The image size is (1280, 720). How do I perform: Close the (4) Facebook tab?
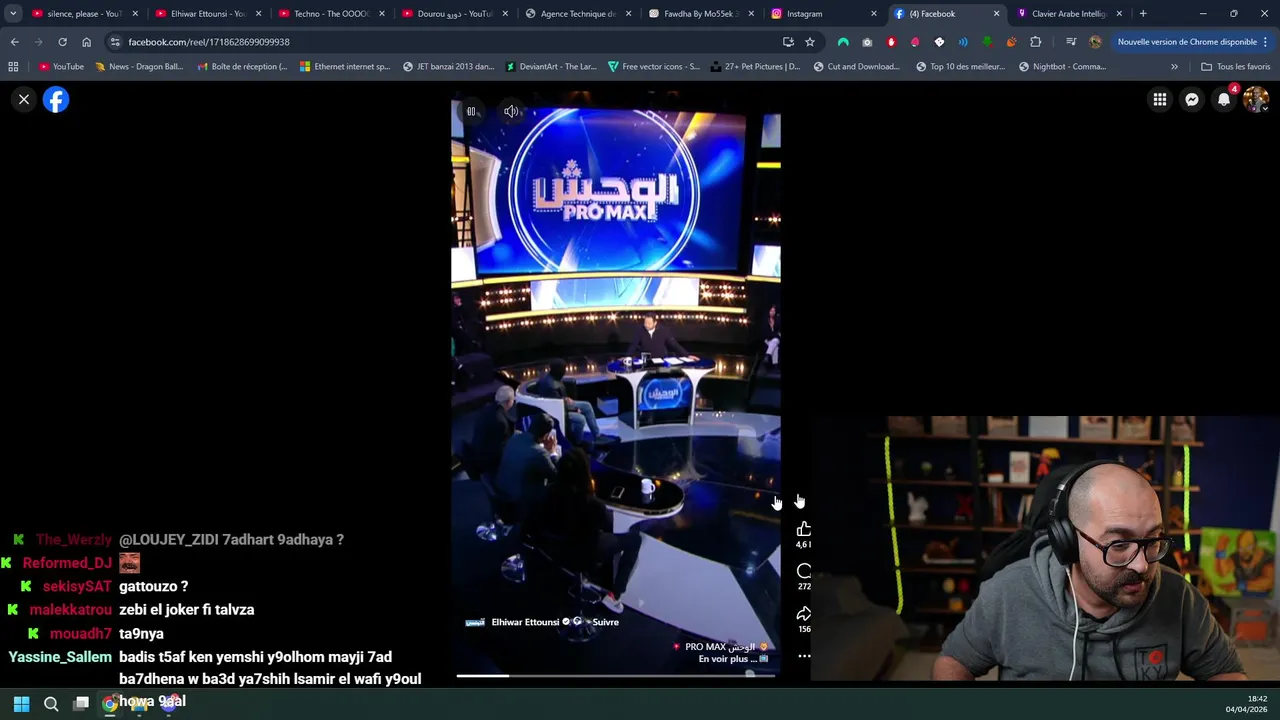point(996,14)
